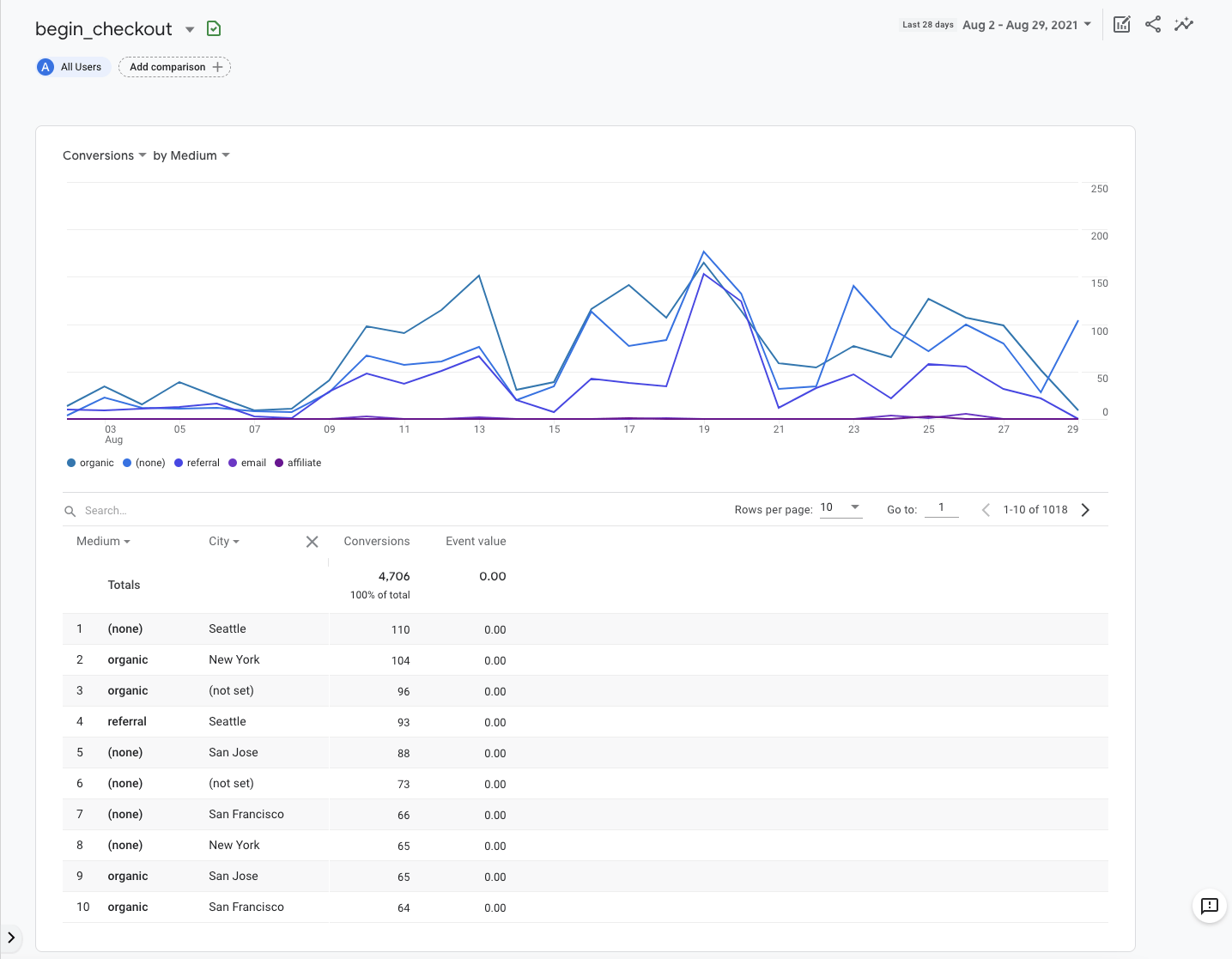1232x959 pixels.
Task: Expand the Conversions metric dropdown
Action: click(x=104, y=155)
